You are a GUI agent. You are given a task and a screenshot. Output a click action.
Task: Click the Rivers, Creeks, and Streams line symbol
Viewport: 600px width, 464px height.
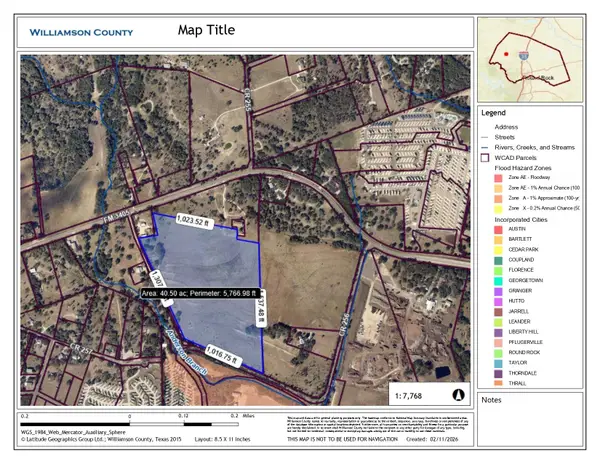(x=486, y=146)
